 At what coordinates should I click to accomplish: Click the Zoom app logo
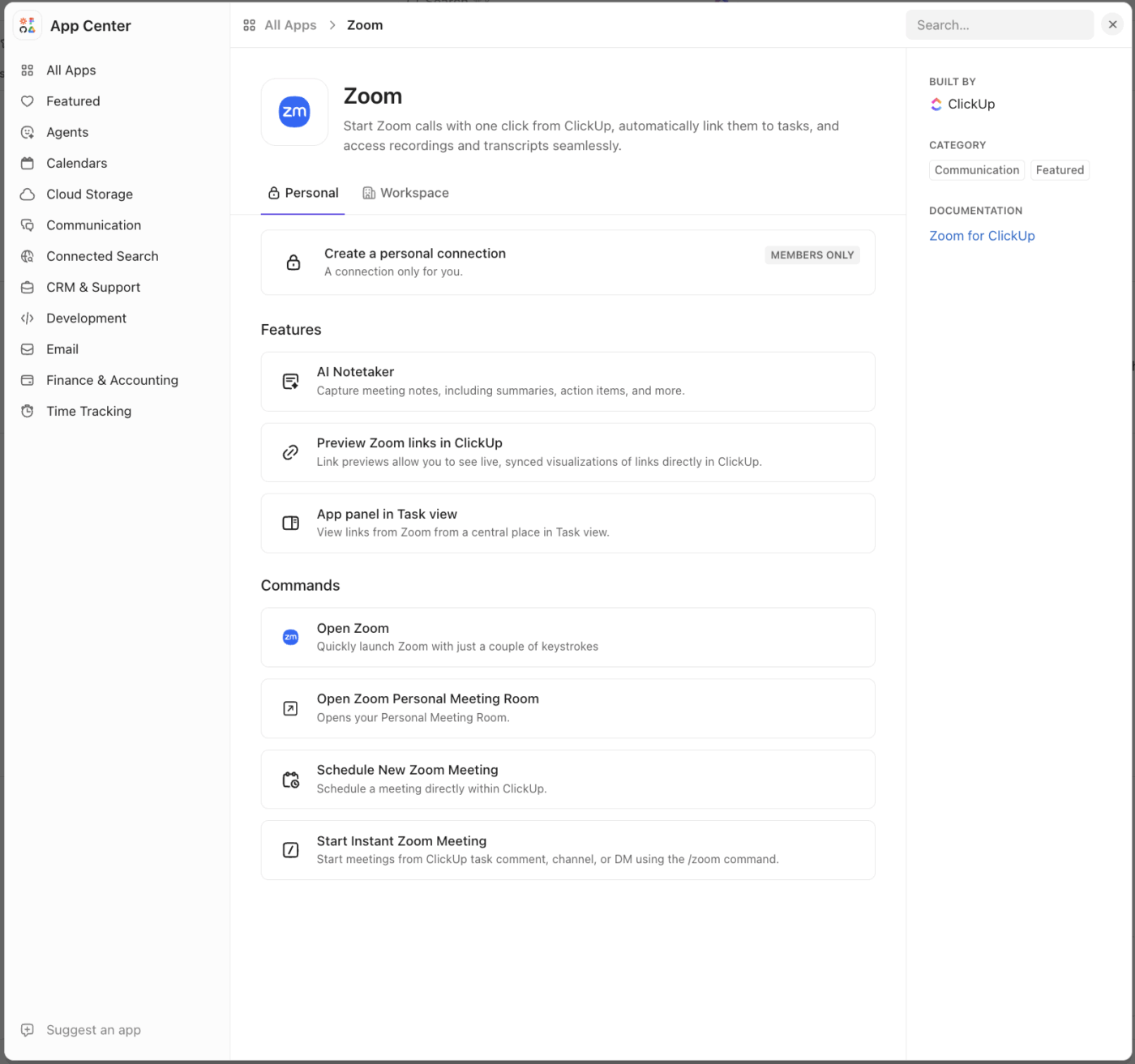point(293,112)
